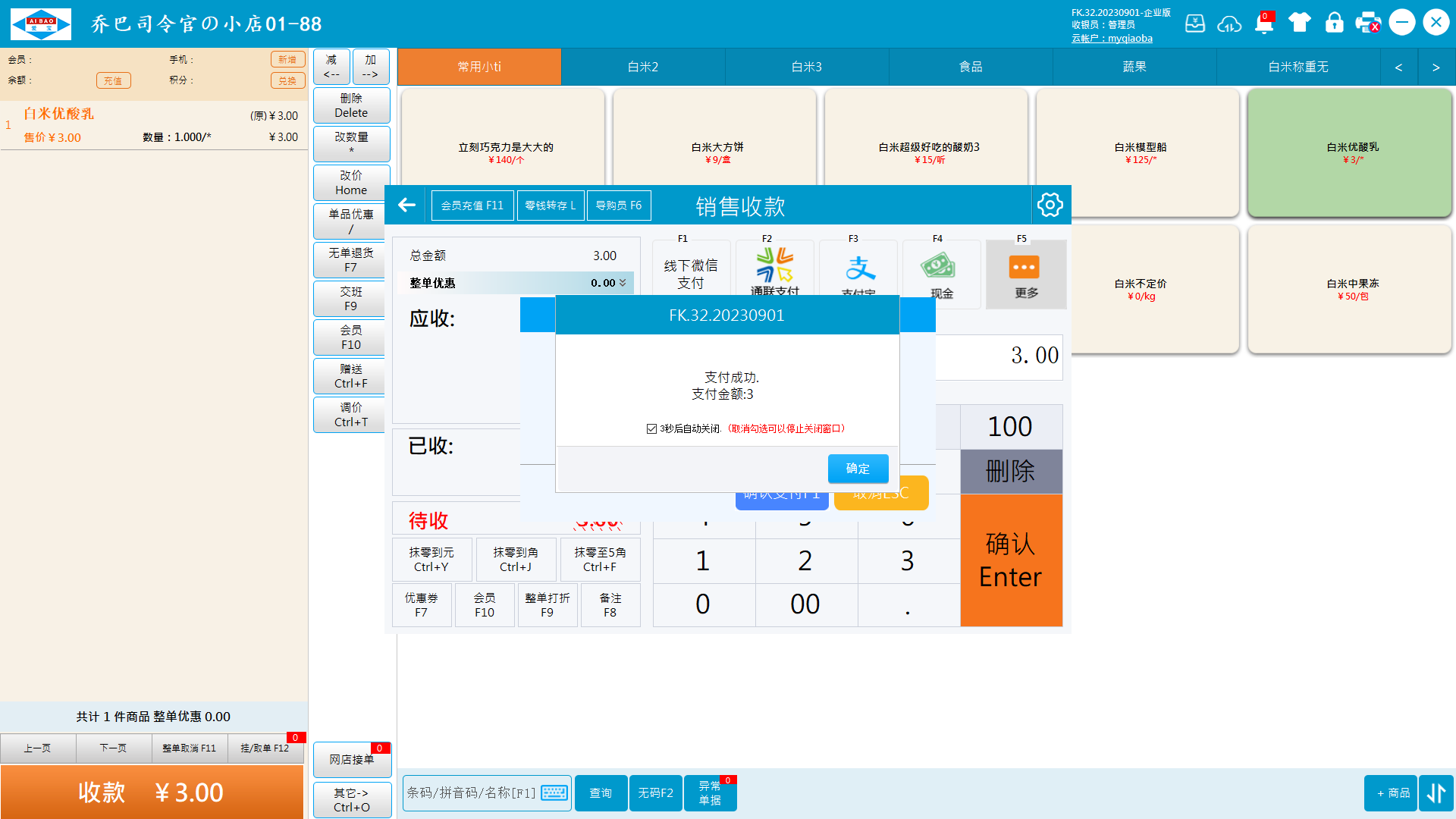Open the notification bell icon

(x=1264, y=24)
